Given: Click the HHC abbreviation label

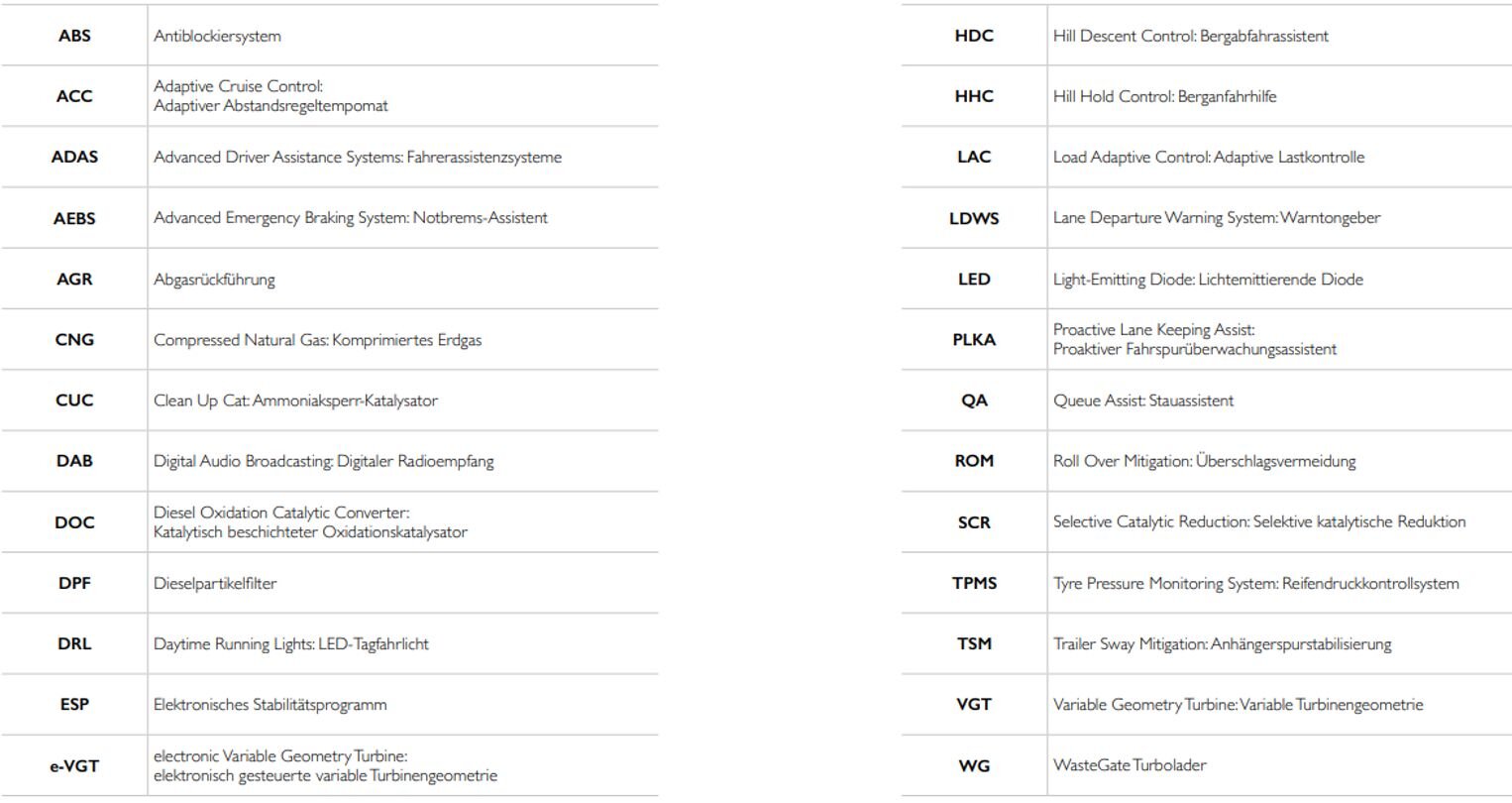Looking at the screenshot, I should click(974, 96).
